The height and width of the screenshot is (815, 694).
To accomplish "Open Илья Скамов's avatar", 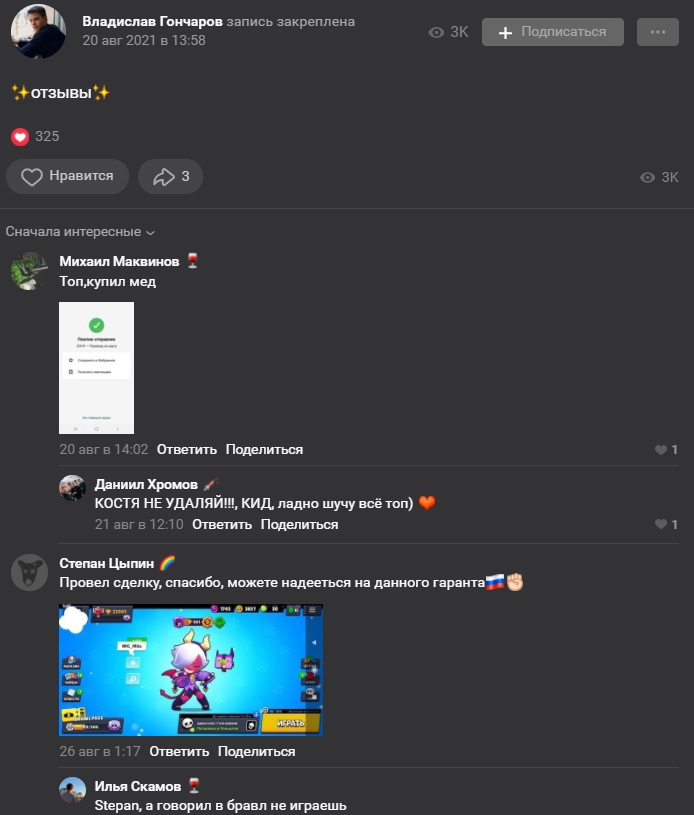I will [x=72, y=790].
